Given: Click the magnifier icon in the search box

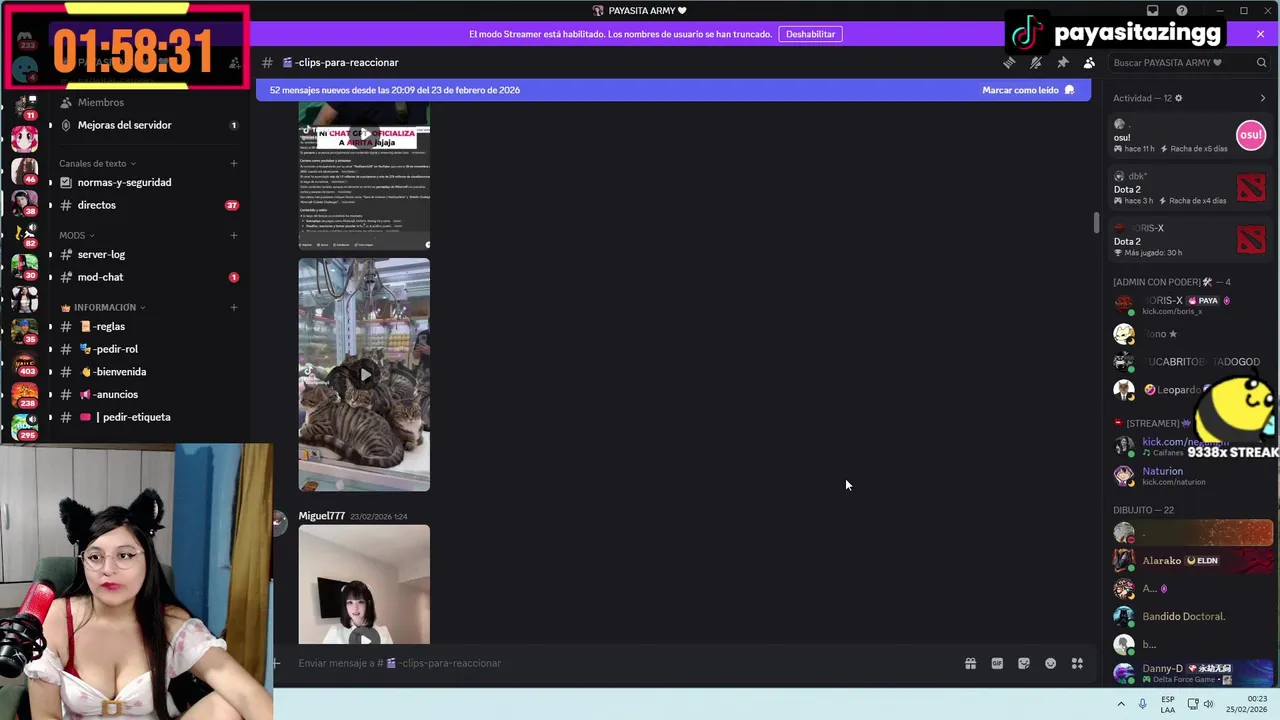Looking at the screenshot, I should click(1261, 62).
